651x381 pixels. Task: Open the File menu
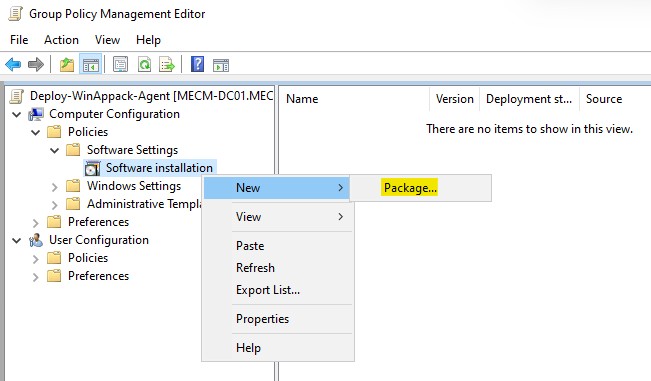click(19, 40)
